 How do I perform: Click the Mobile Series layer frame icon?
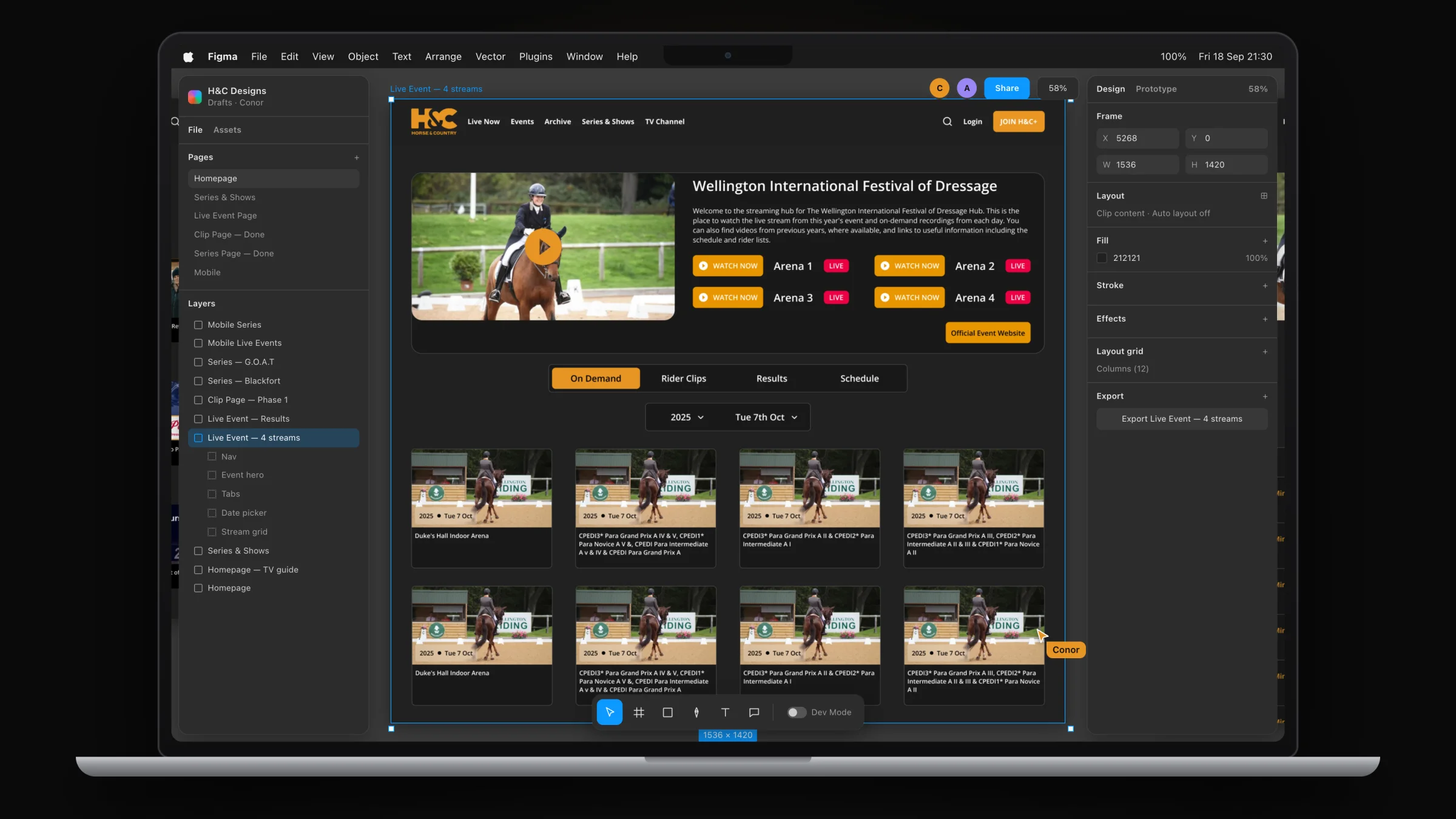[198, 325]
